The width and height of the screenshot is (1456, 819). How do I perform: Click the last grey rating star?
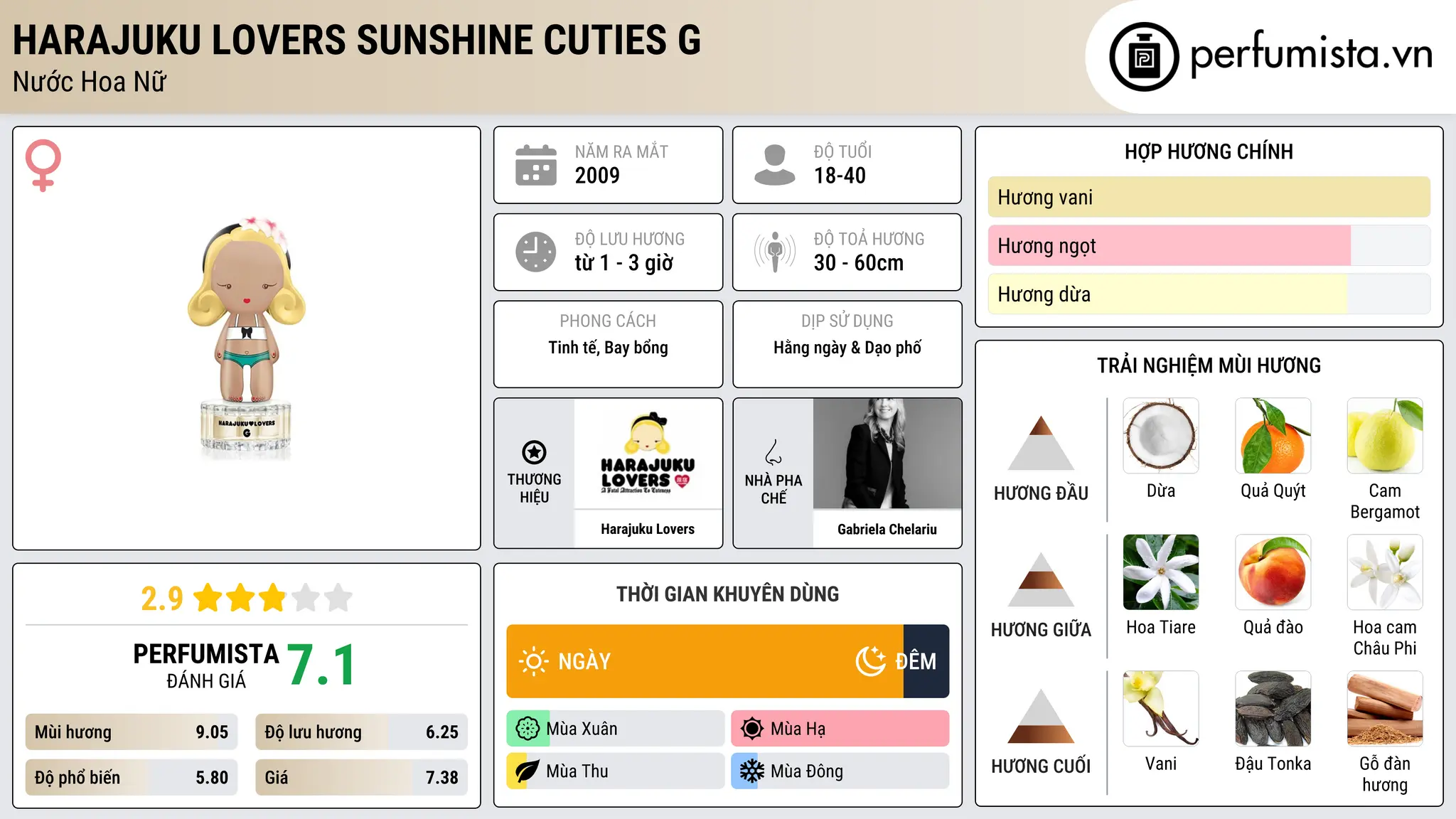(338, 597)
